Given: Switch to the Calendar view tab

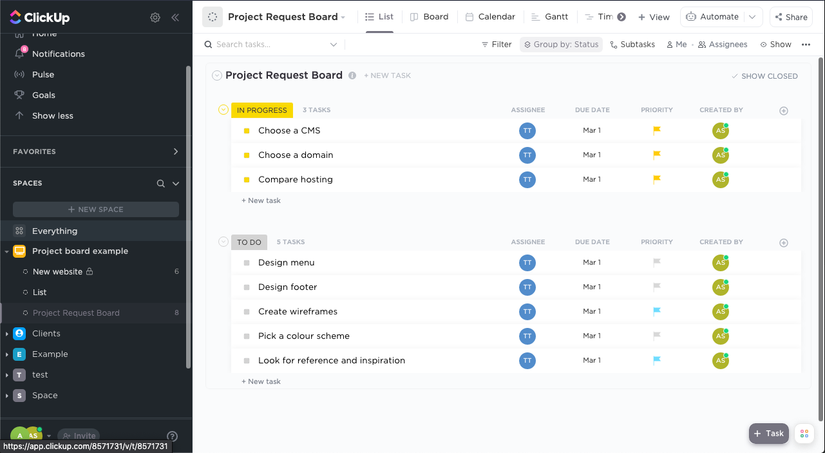Looking at the screenshot, I should coord(490,17).
